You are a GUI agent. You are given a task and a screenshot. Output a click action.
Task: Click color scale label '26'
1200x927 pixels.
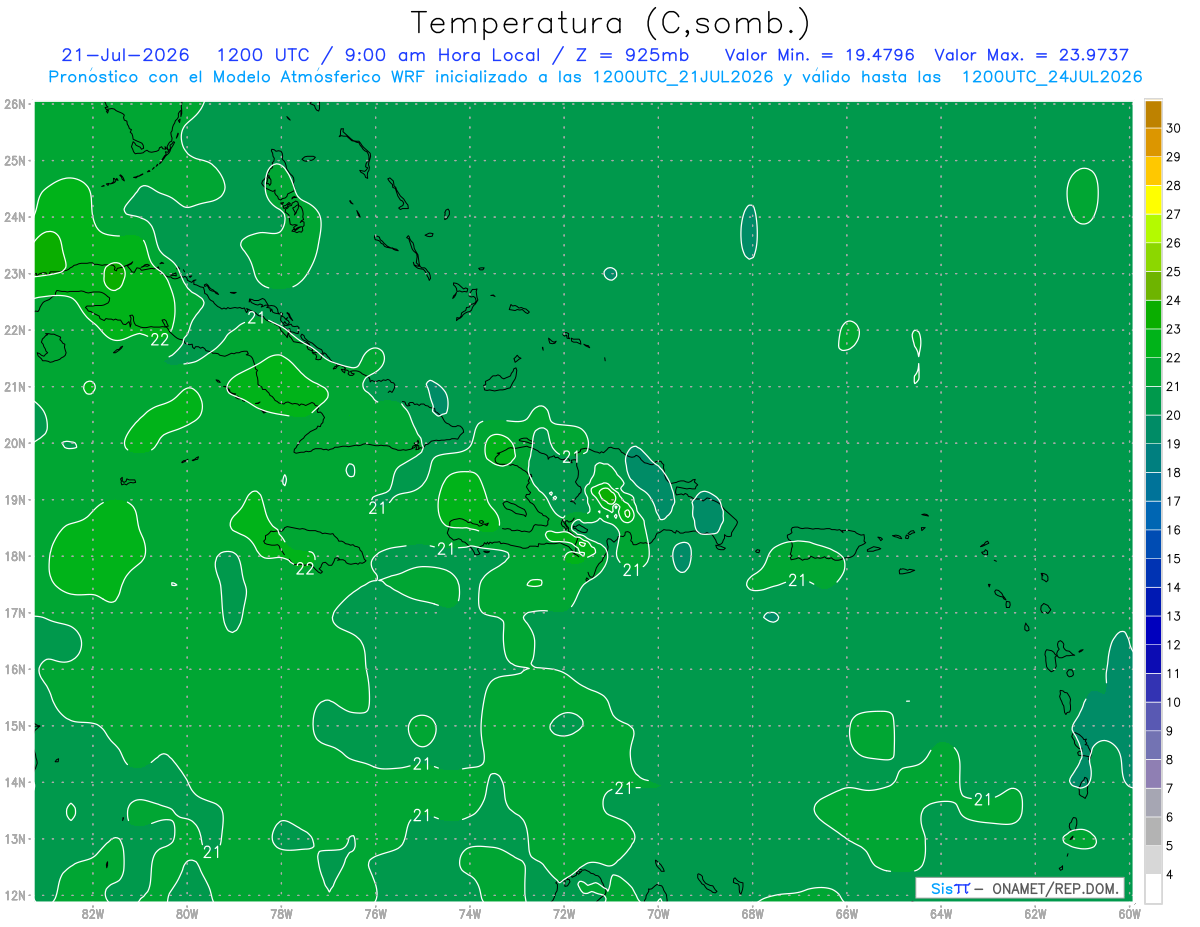(1173, 243)
